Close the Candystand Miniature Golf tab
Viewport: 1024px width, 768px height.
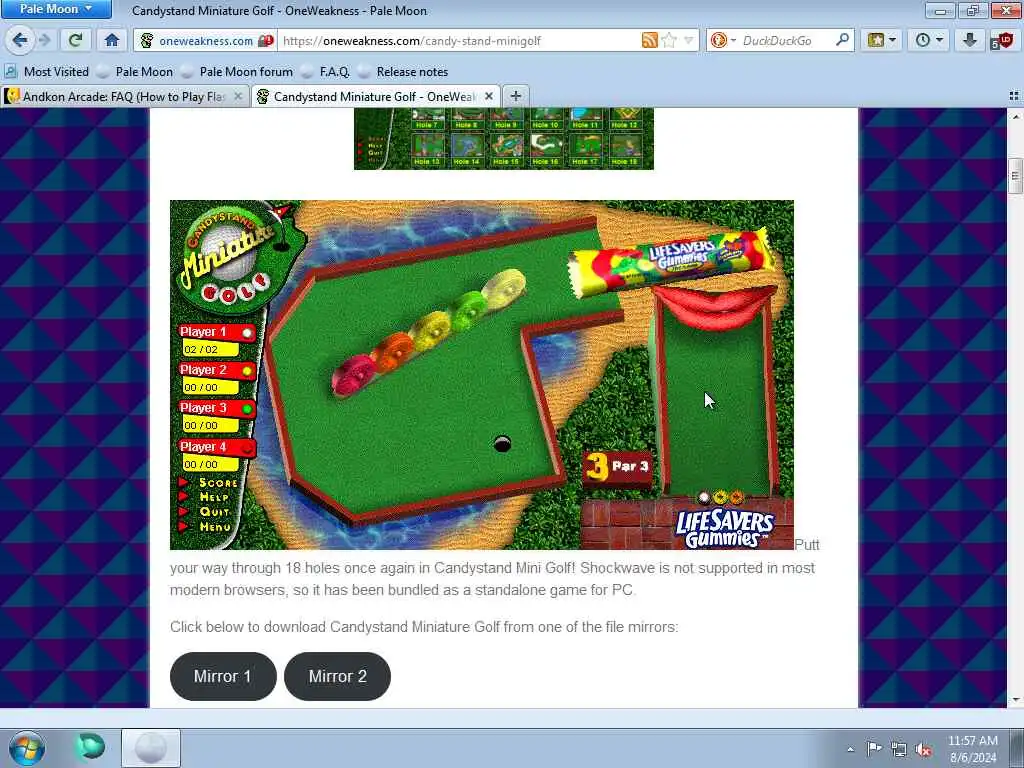pos(488,97)
